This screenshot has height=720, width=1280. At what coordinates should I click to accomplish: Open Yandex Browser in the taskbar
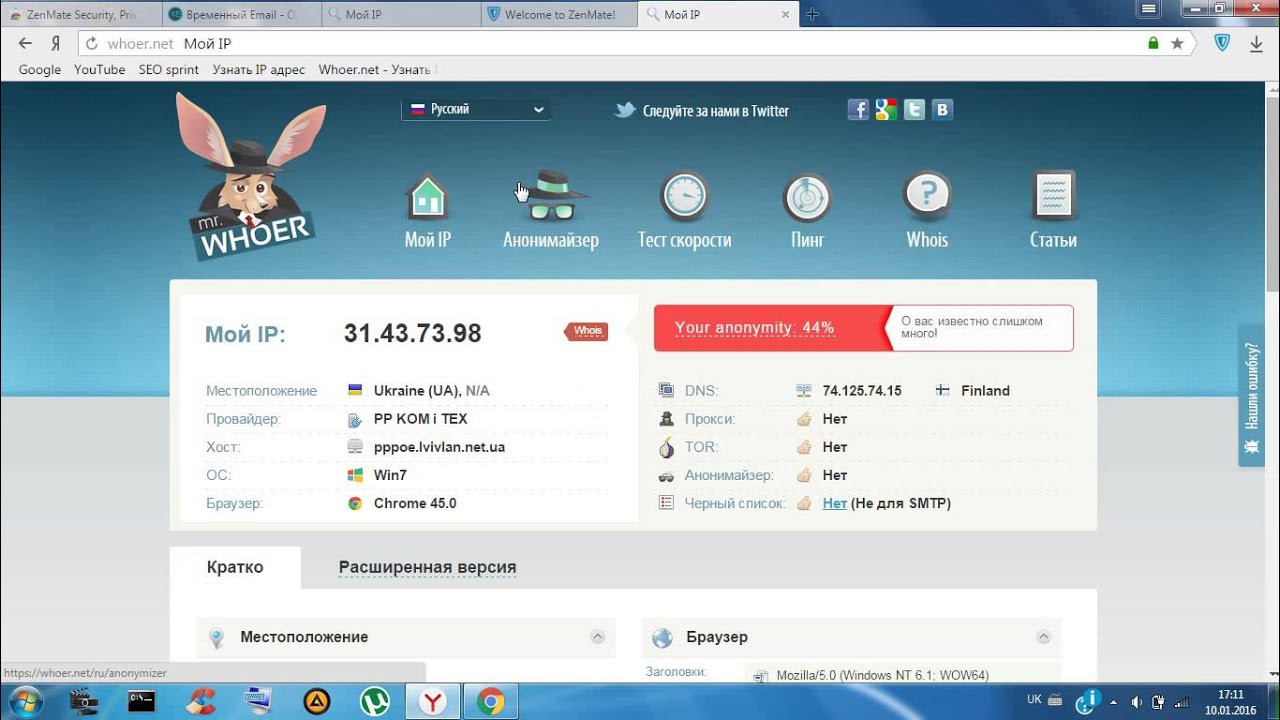point(433,702)
